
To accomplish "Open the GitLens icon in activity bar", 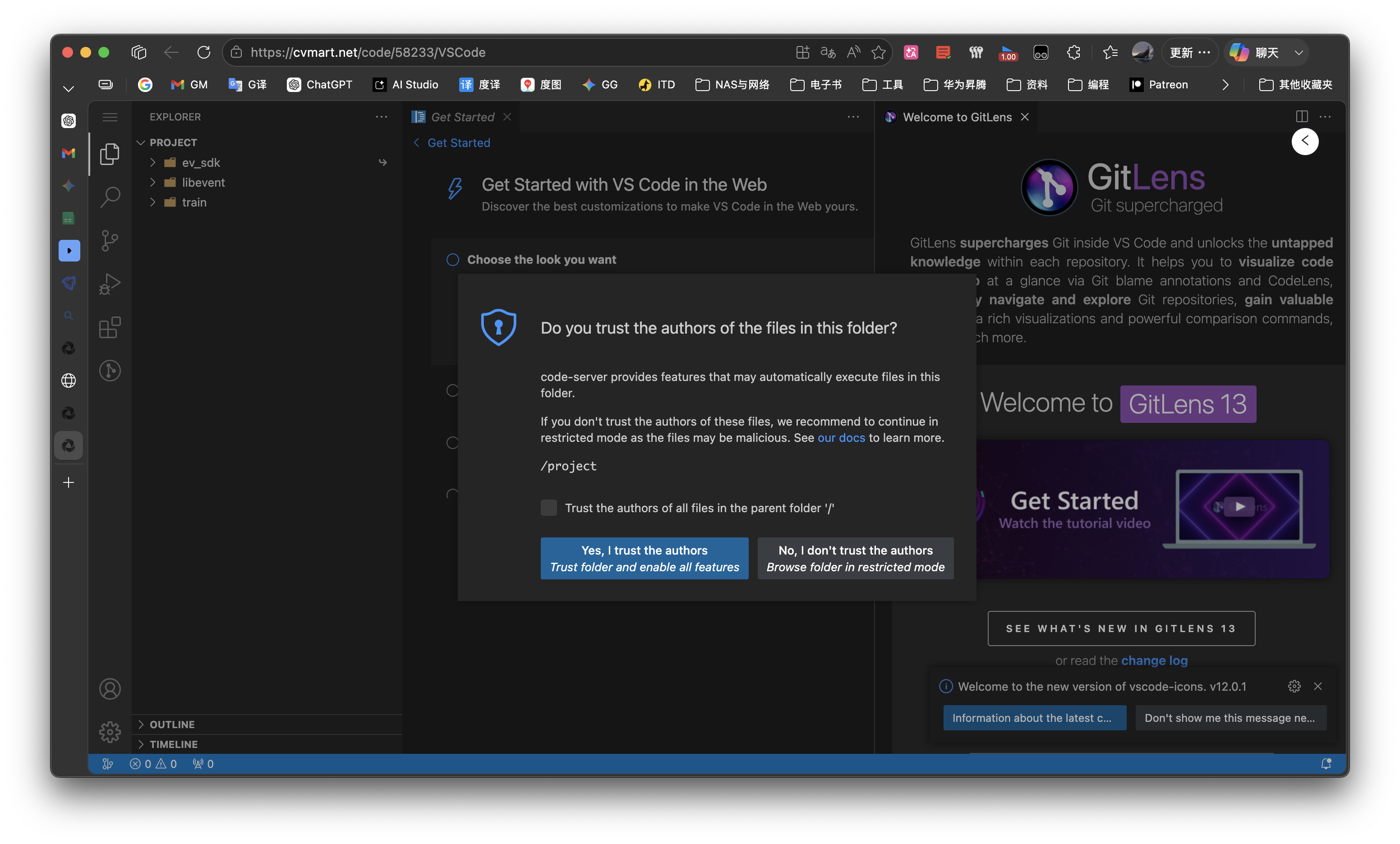I will (x=110, y=370).
